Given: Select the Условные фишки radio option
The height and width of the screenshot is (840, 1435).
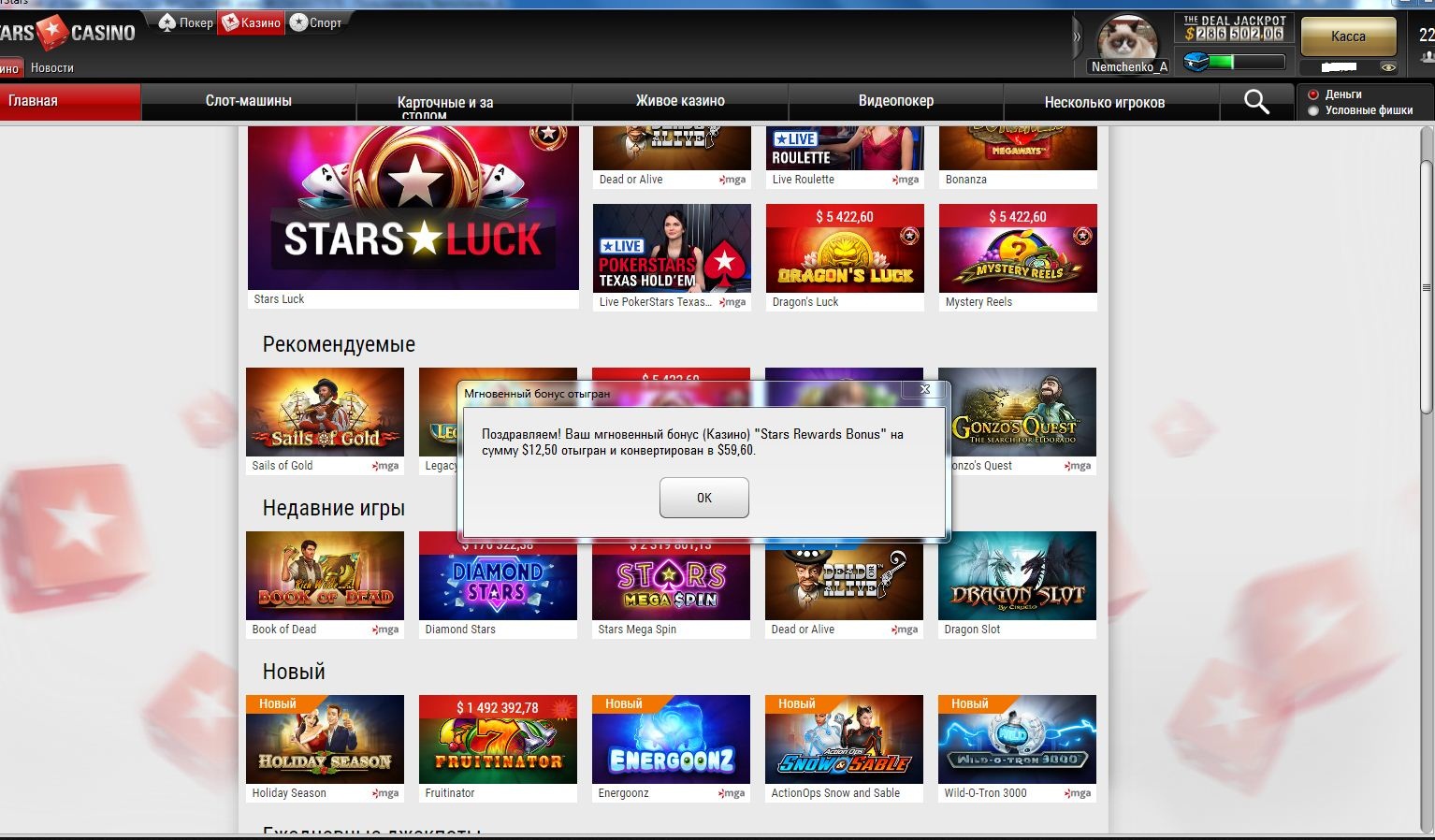Looking at the screenshot, I should [x=1313, y=110].
